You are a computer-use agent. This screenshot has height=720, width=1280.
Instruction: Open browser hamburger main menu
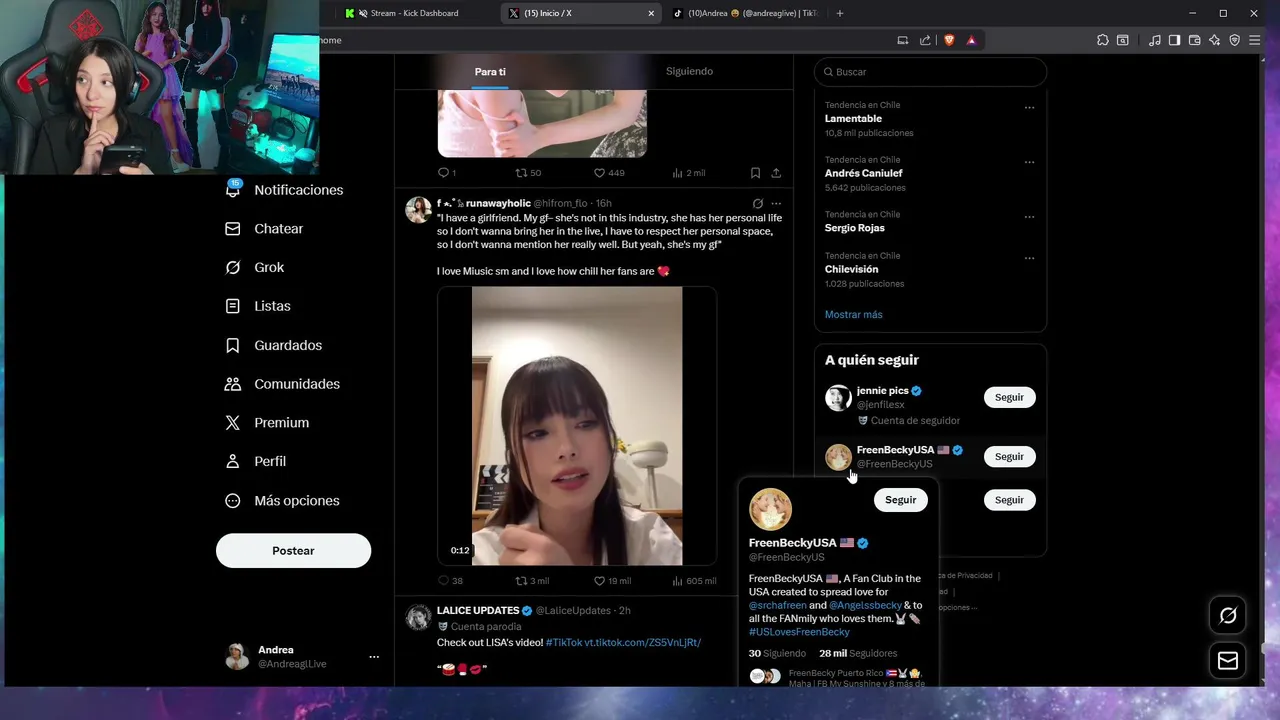coord(1256,40)
